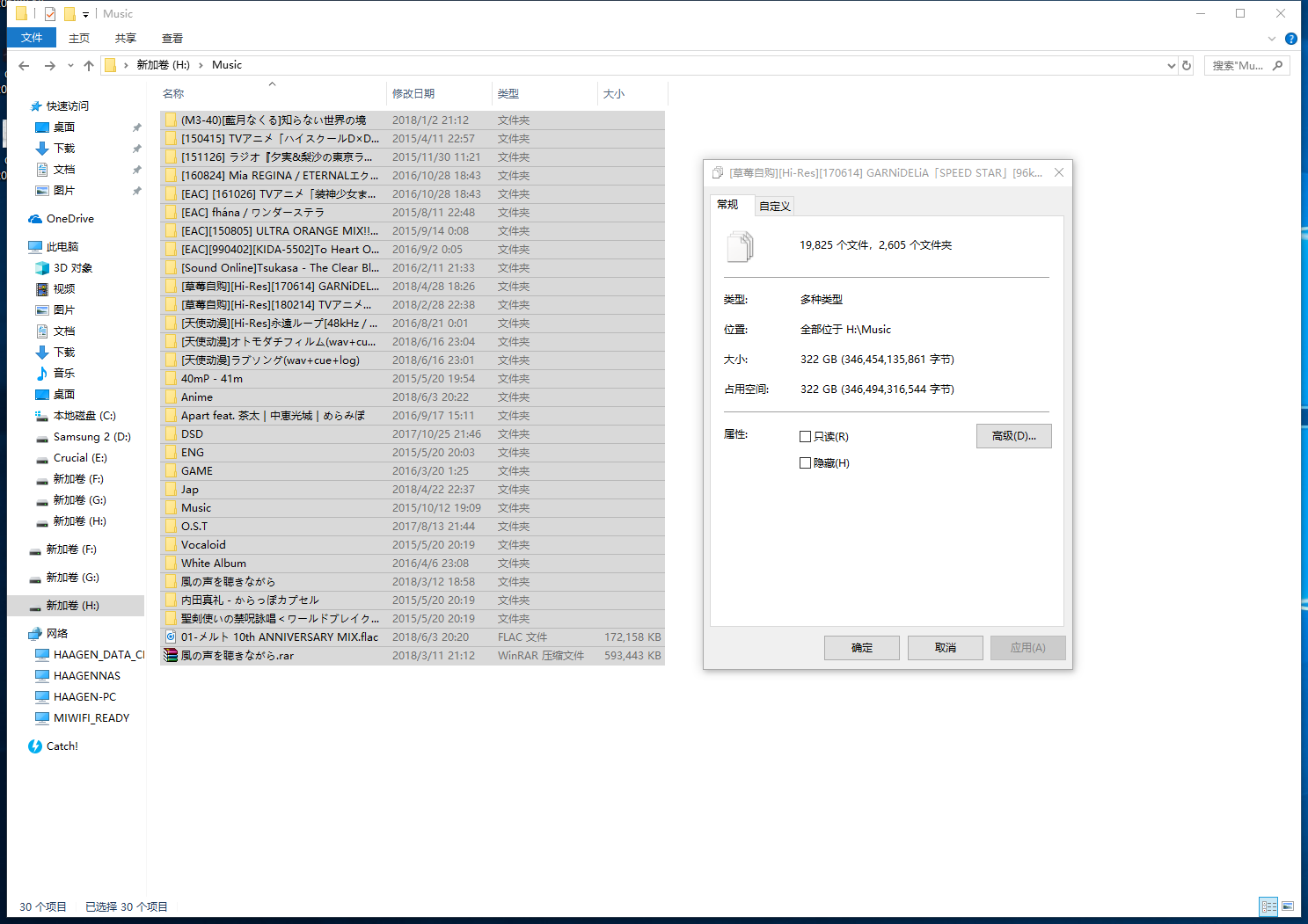Open recent locations dropdown arrow
The image size is (1308, 924).
[70, 65]
